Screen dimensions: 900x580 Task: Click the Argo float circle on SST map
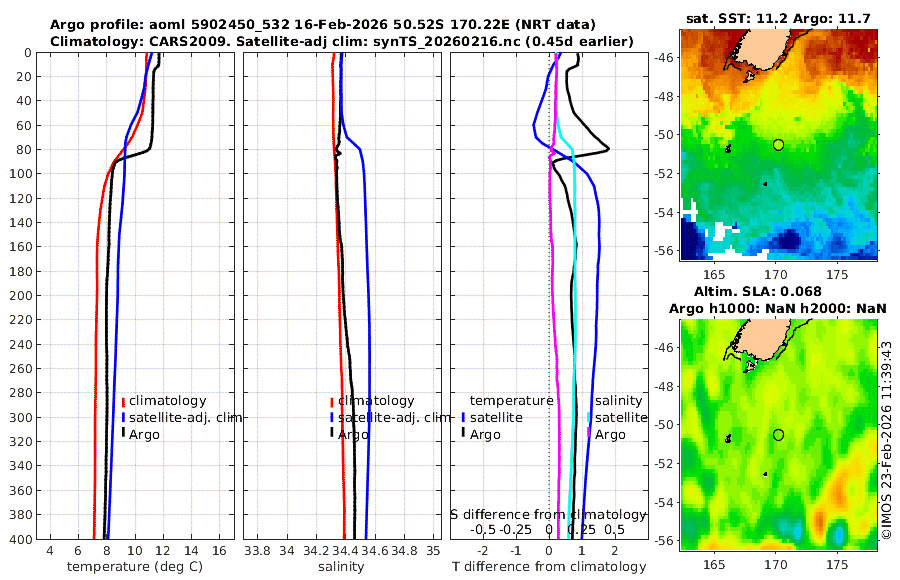coord(778,145)
